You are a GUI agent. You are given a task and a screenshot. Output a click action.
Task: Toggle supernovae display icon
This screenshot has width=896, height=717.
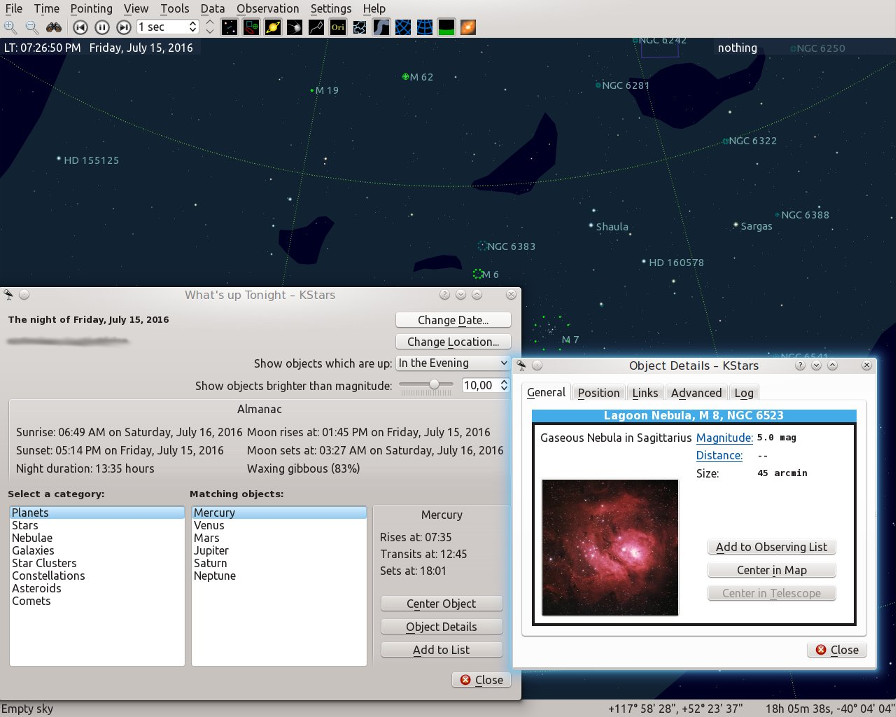coord(294,27)
